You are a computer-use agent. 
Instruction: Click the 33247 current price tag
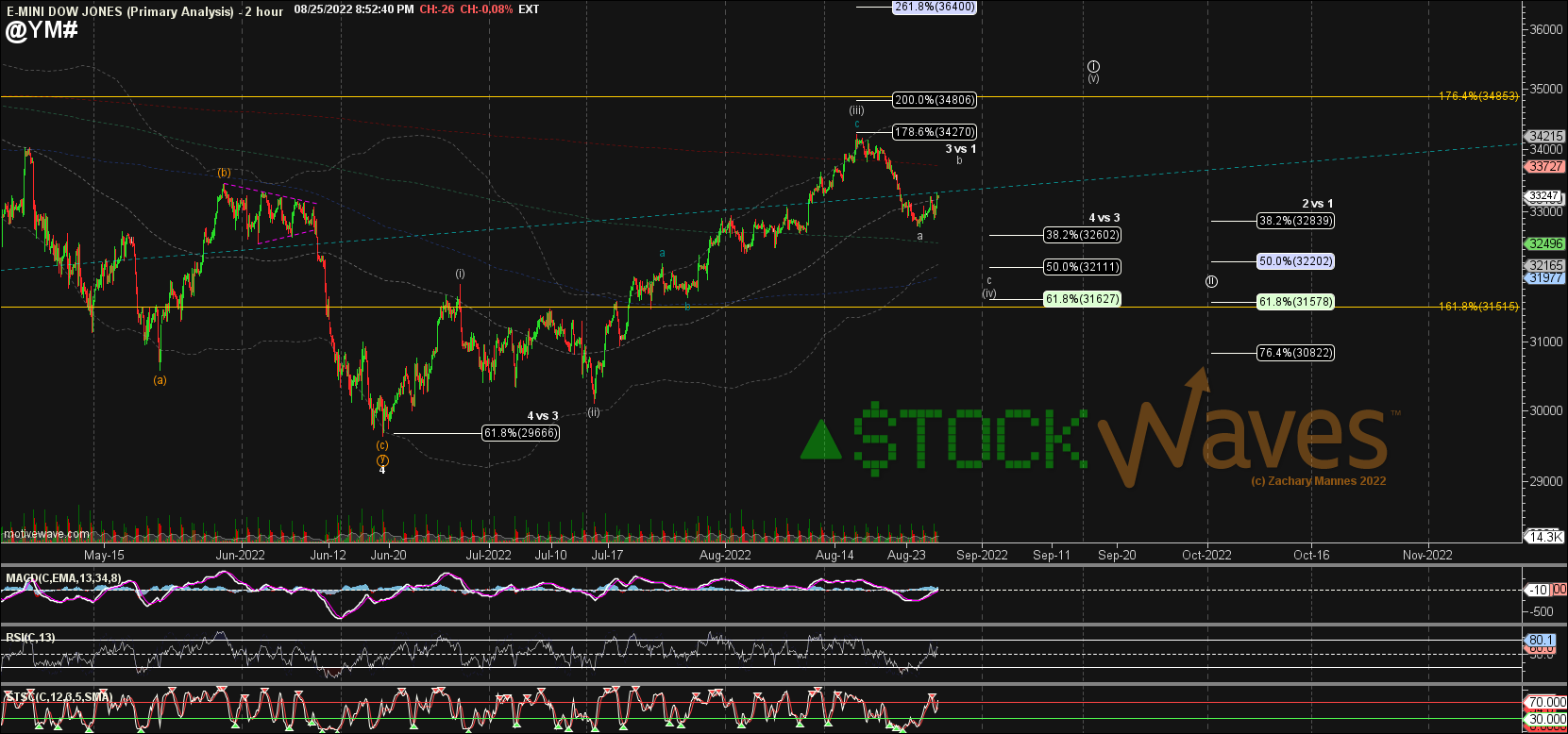(1543, 196)
